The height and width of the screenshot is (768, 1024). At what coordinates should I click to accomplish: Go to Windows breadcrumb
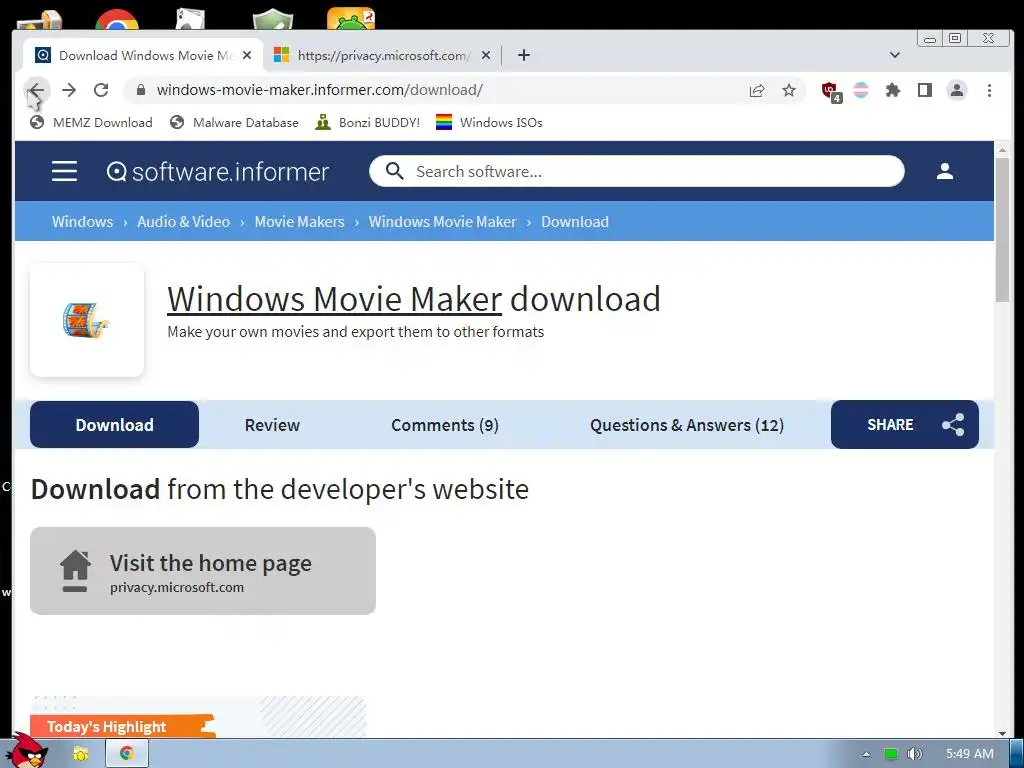click(82, 221)
